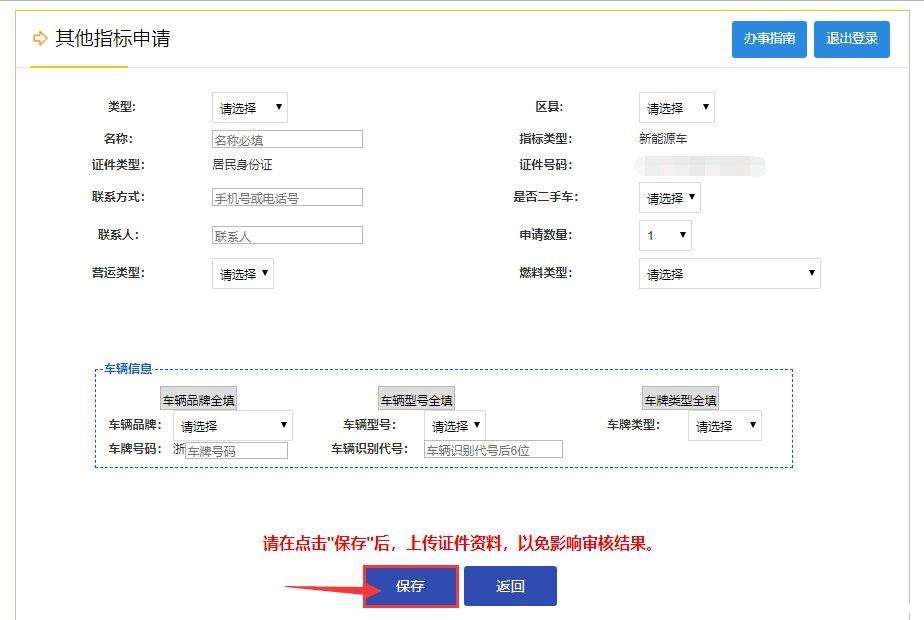Open the 燃料类型 dropdown
Screen dimensions: 924x620
(x=730, y=273)
